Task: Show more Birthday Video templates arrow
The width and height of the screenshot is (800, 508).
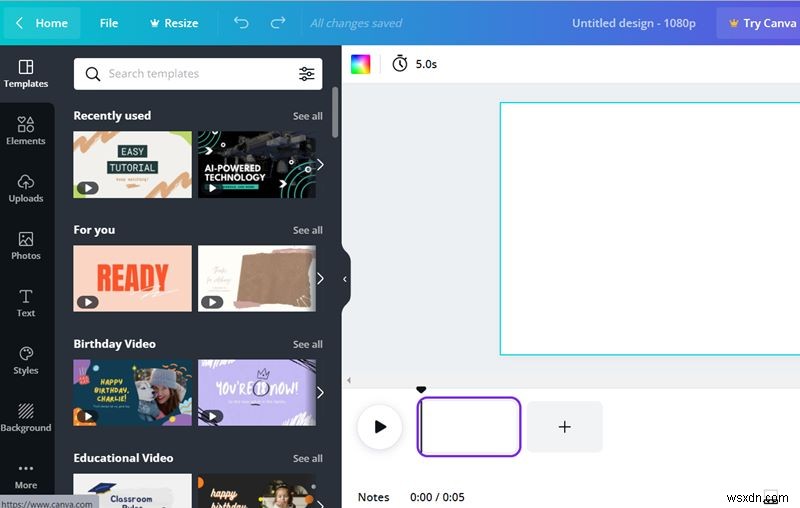Action: [x=320, y=393]
